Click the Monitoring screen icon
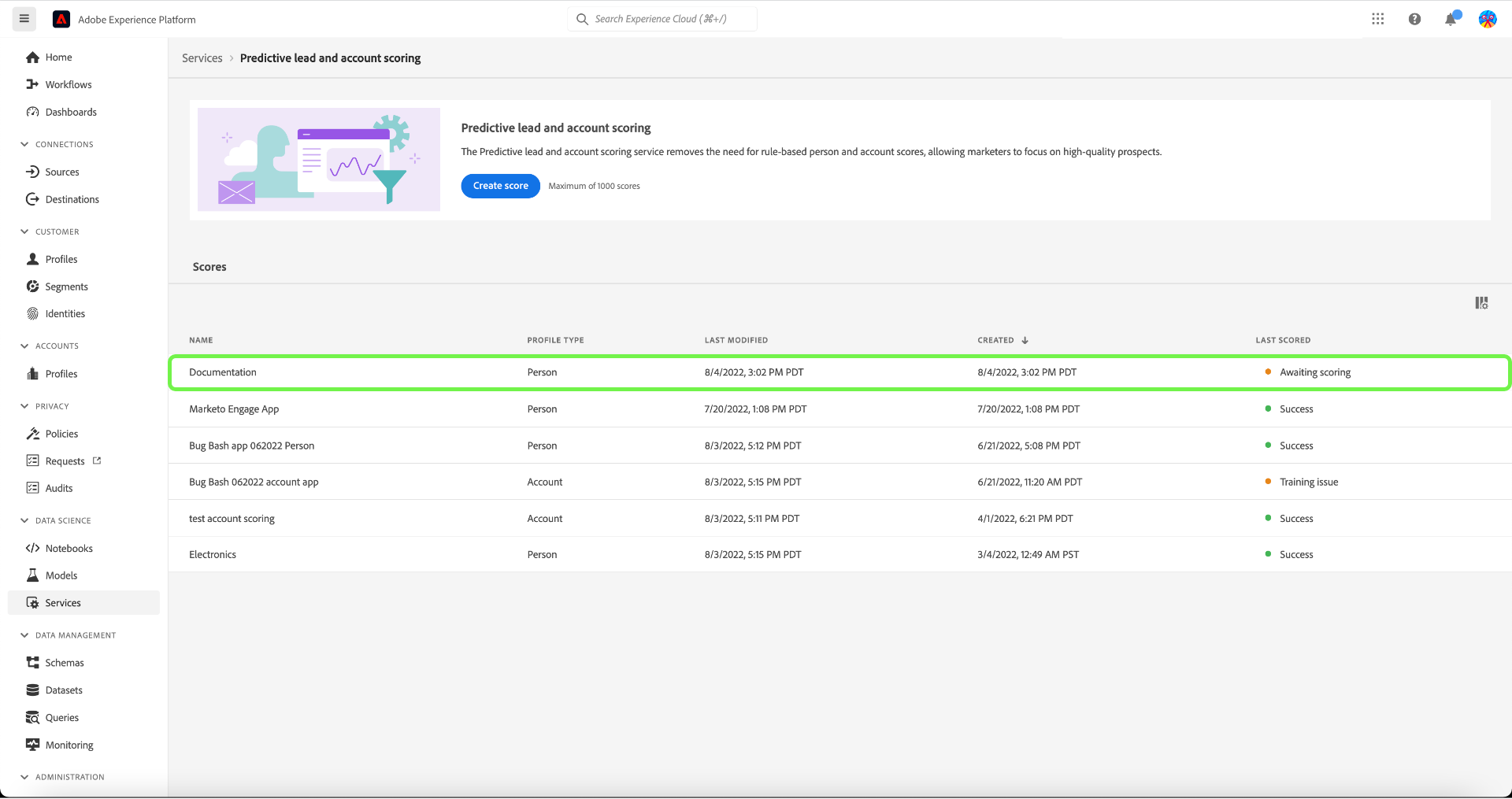Viewport: 1512px width, 799px height. tap(32, 745)
